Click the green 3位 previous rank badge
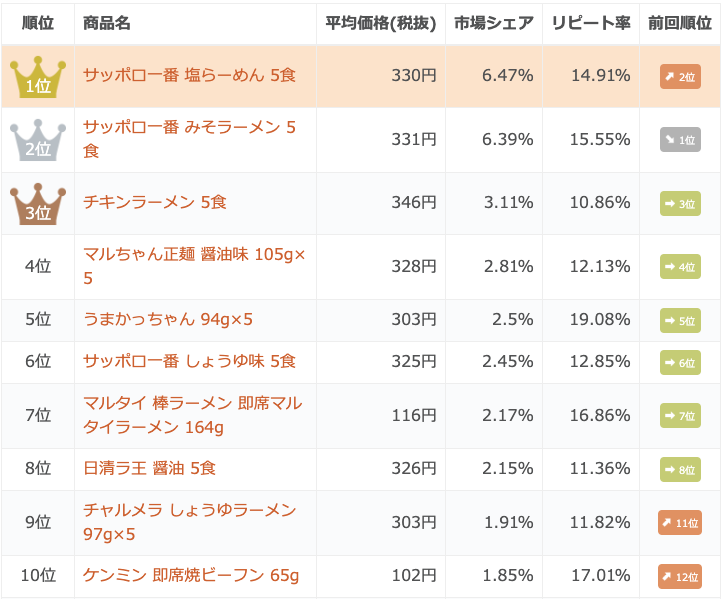Screen dimensions: 723x599 pos(680,204)
